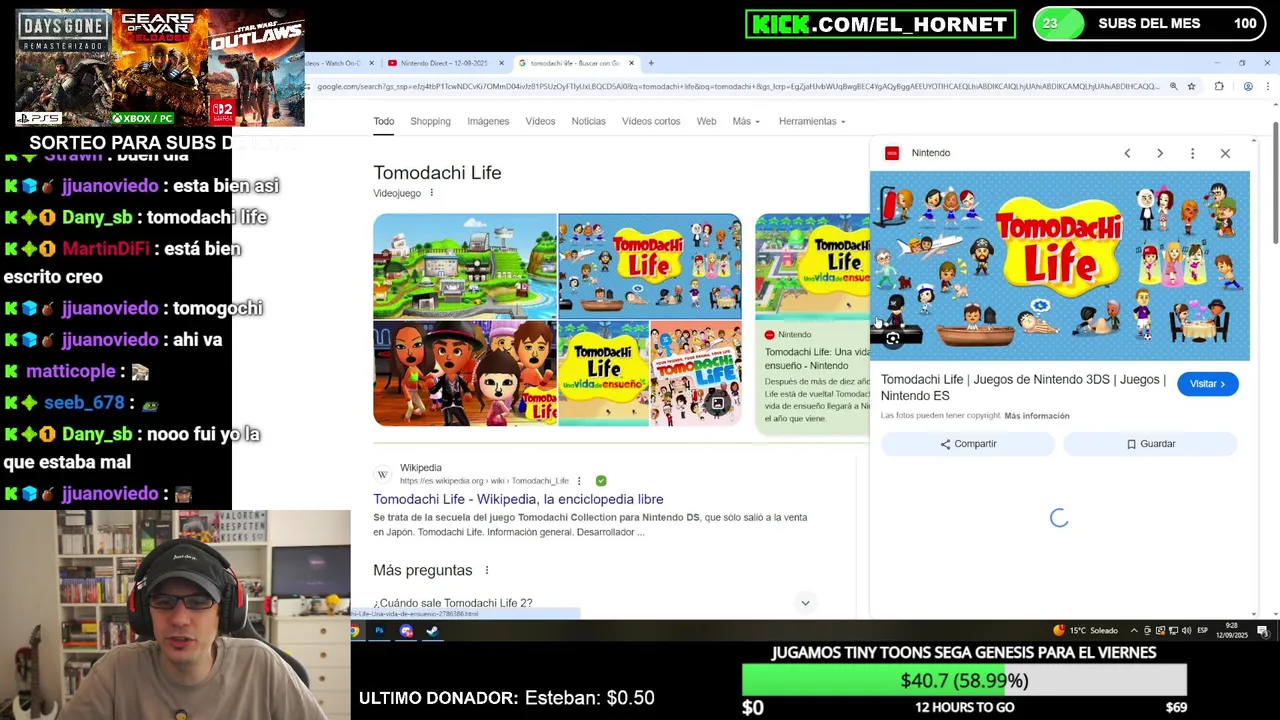This screenshot has width=1280, height=720.
Task: Open options dots next to Videojuego
Action: (x=431, y=193)
